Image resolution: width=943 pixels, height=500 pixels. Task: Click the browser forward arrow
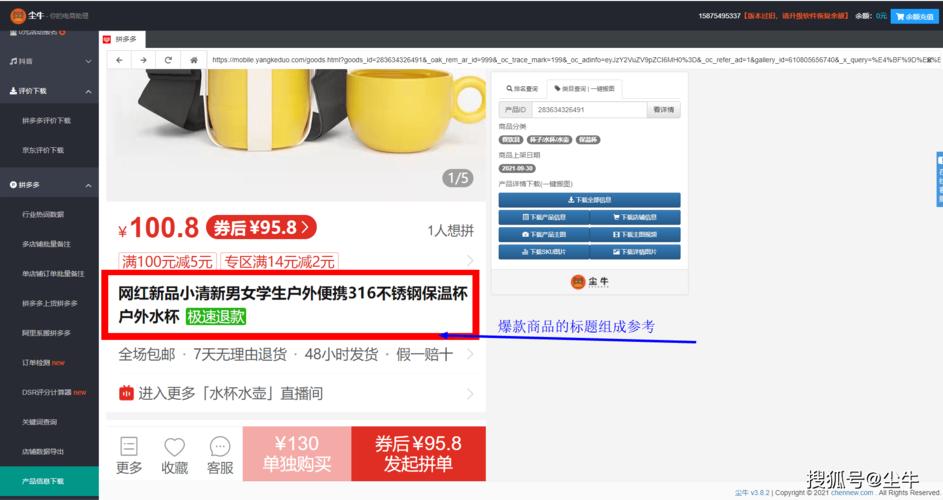pos(143,60)
